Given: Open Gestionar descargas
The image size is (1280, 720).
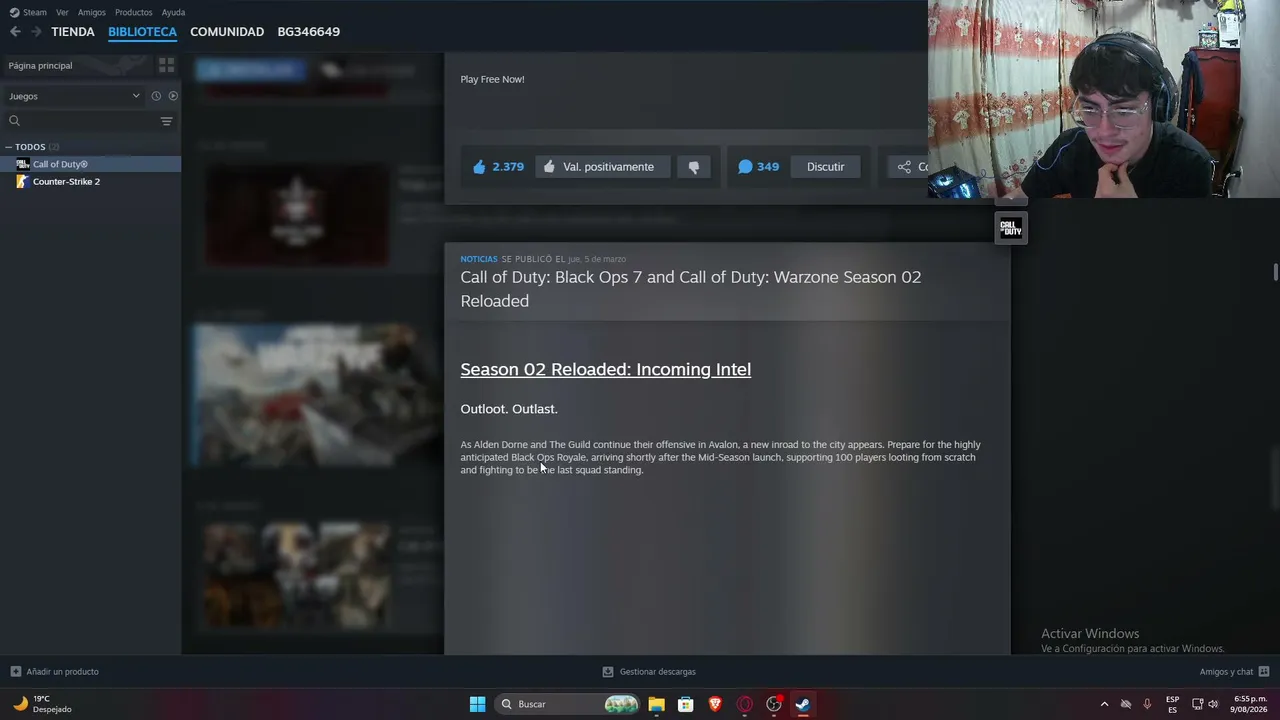Looking at the screenshot, I should click(x=649, y=672).
